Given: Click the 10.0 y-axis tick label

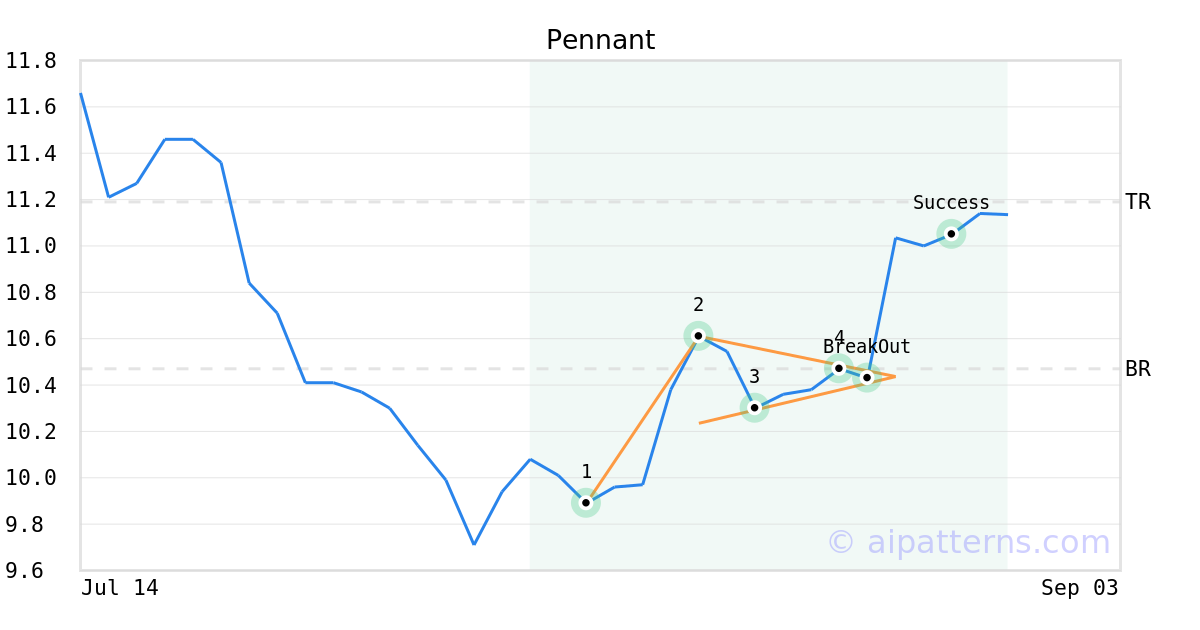Looking at the screenshot, I should (31, 478).
